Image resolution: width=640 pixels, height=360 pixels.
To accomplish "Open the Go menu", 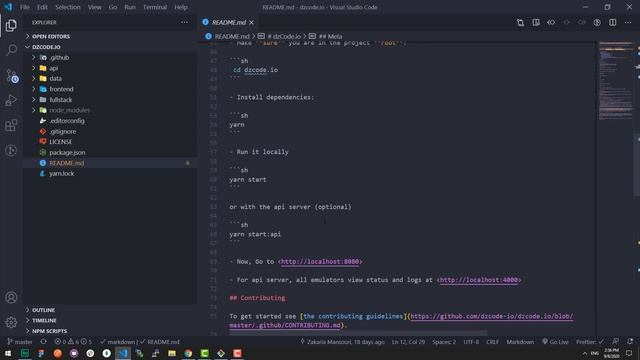I will pyautogui.click(x=113, y=7).
